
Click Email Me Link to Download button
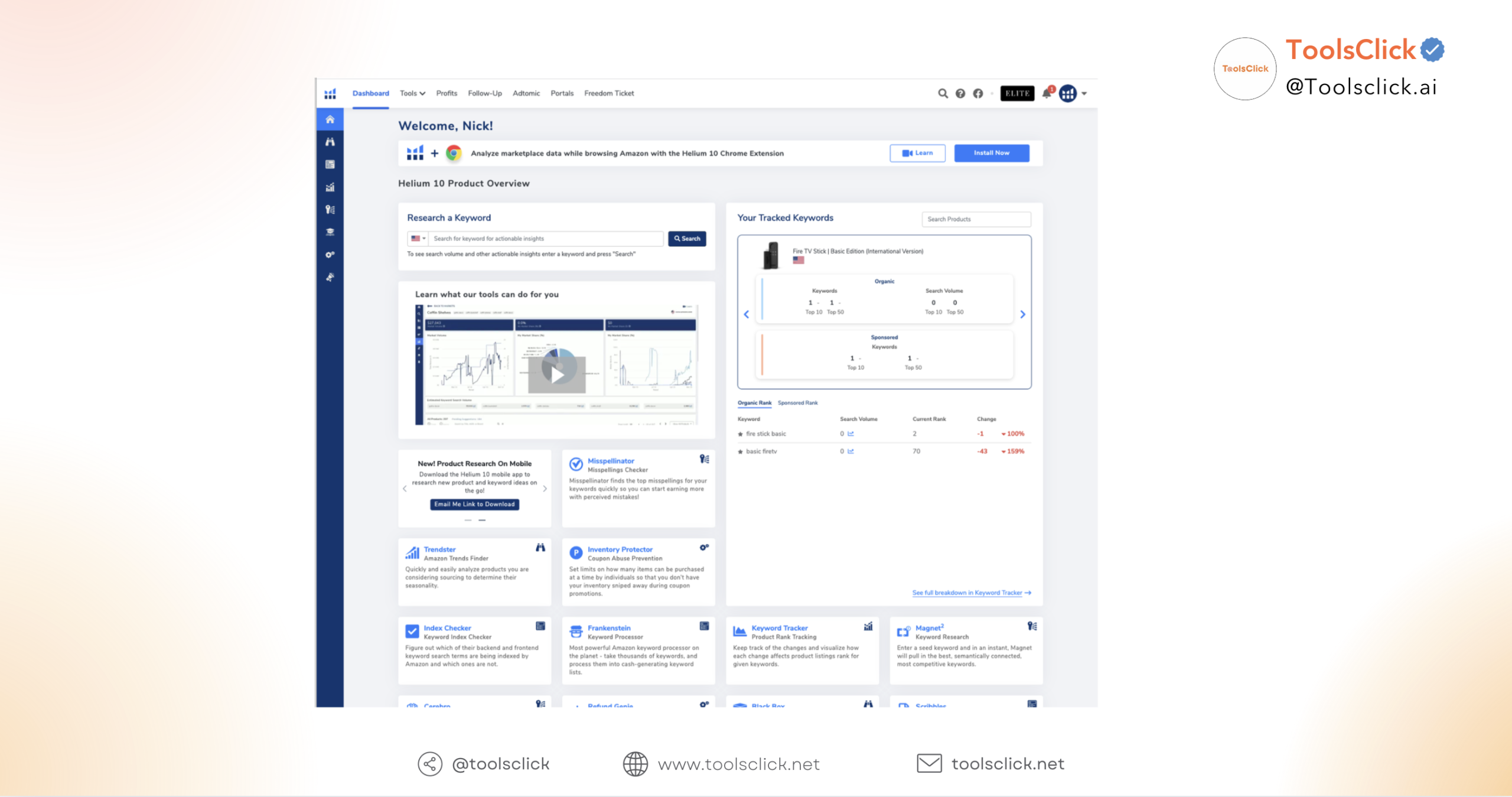[474, 504]
